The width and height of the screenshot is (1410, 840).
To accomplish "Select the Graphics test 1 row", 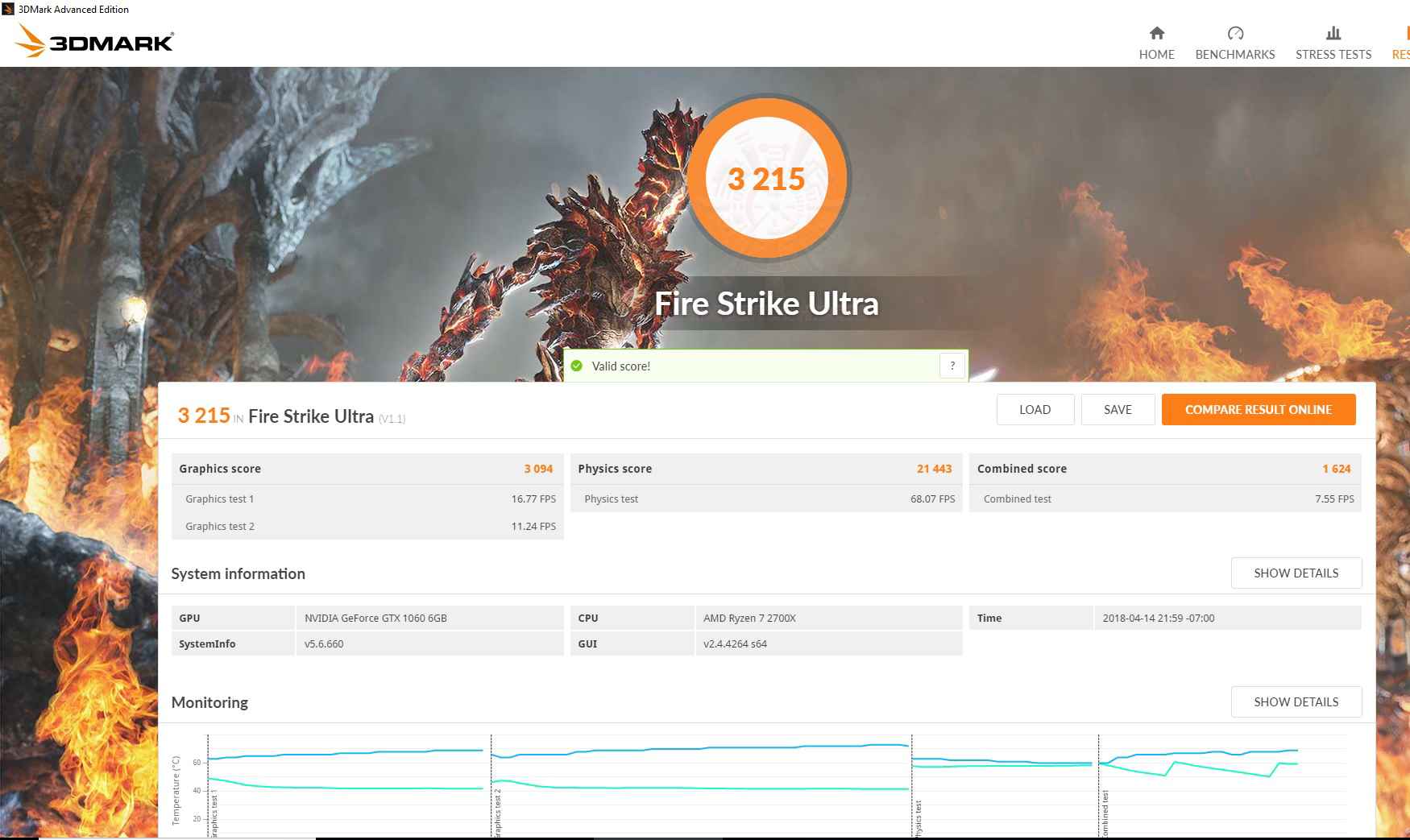I will point(367,499).
